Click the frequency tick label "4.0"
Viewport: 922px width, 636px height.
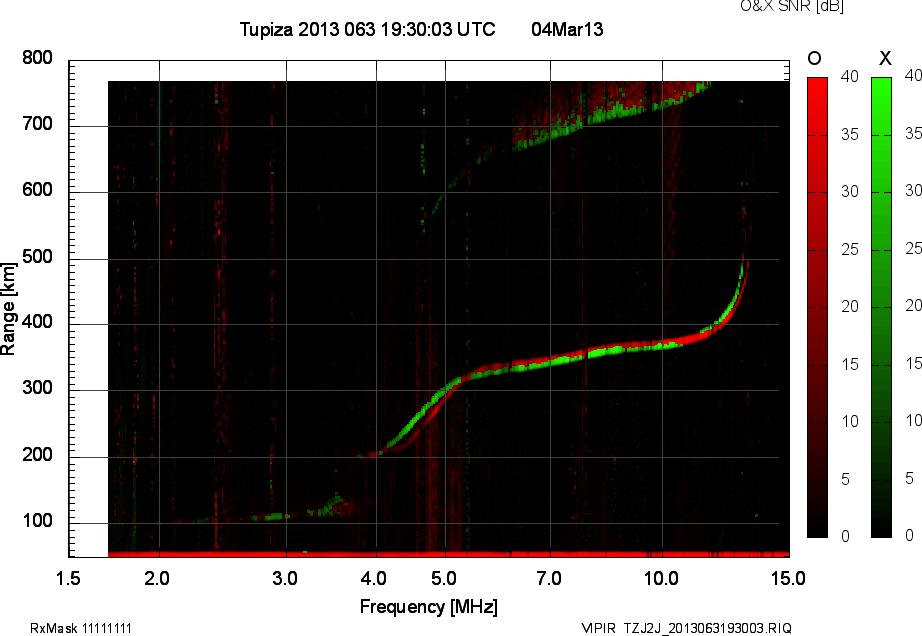pyautogui.click(x=374, y=579)
